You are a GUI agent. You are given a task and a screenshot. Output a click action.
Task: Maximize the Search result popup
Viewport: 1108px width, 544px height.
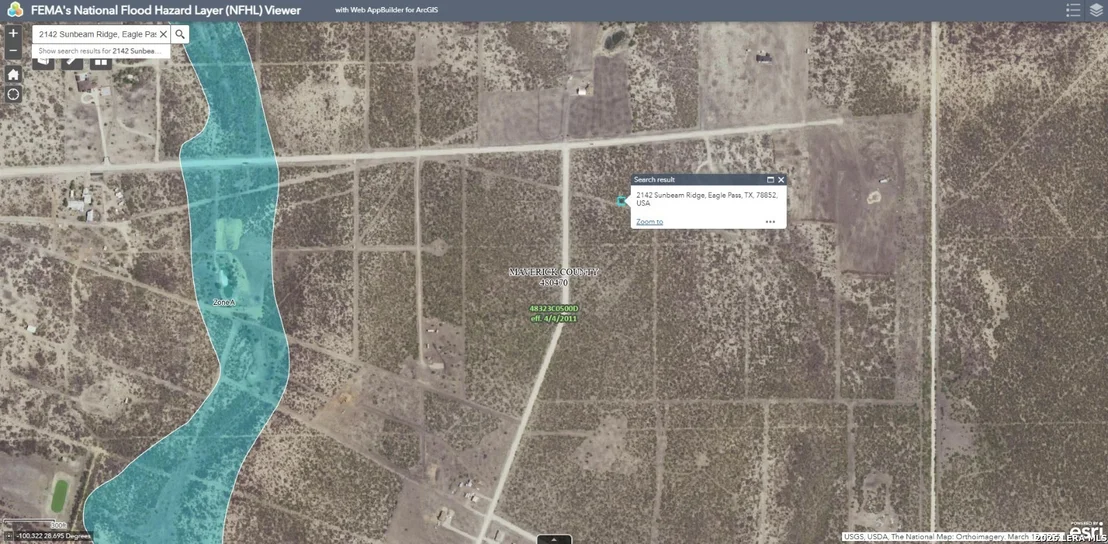pos(770,179)
